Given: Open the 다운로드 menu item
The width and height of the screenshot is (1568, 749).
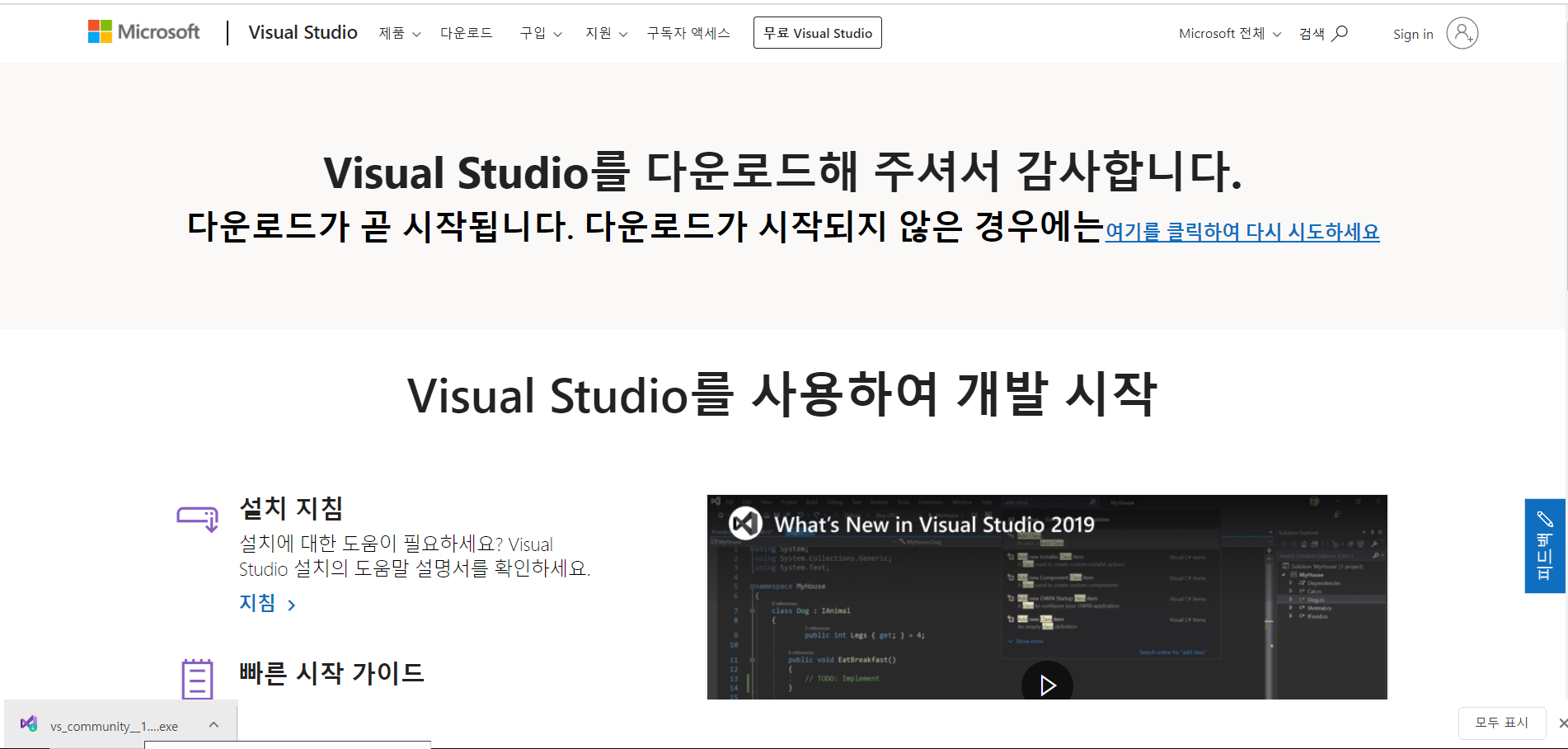Looking at the screenshot, I should 466,33.
